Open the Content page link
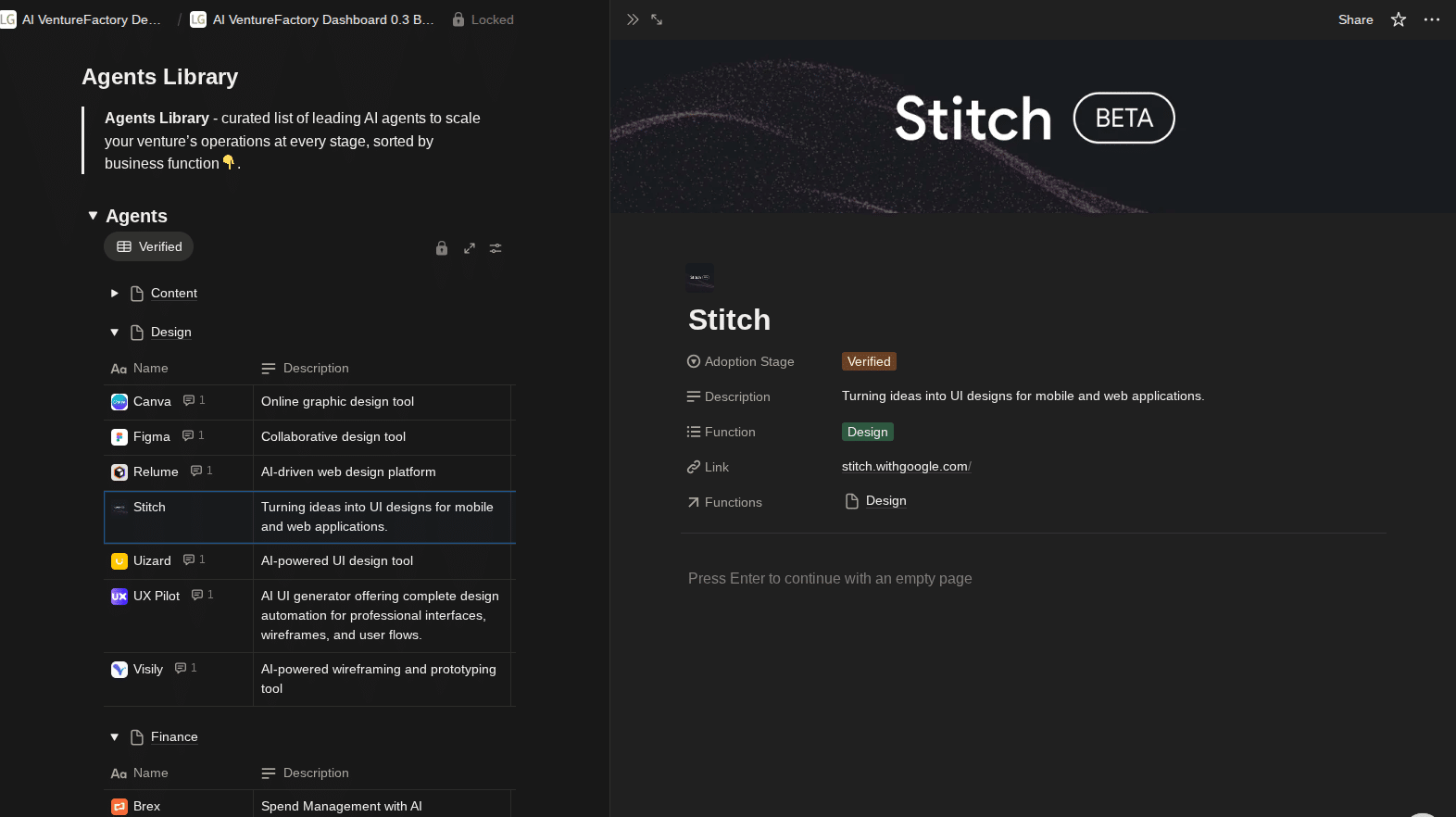 174,293
